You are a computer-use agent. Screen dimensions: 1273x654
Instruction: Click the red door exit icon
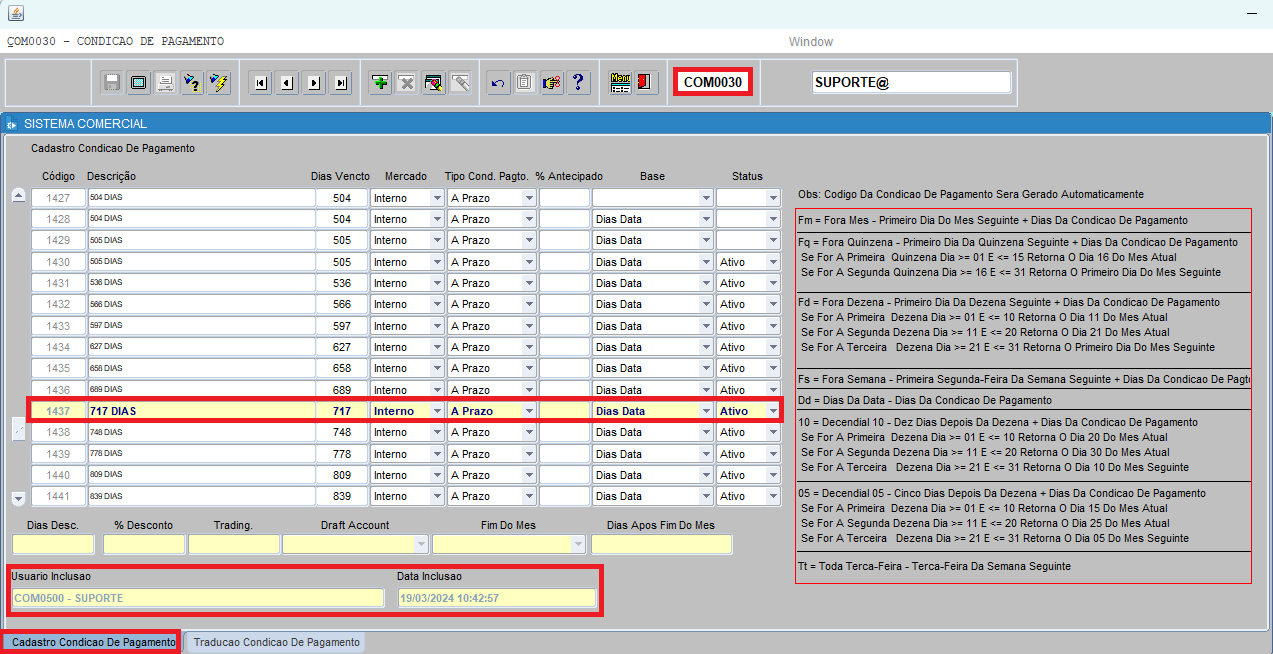(646, 83)
